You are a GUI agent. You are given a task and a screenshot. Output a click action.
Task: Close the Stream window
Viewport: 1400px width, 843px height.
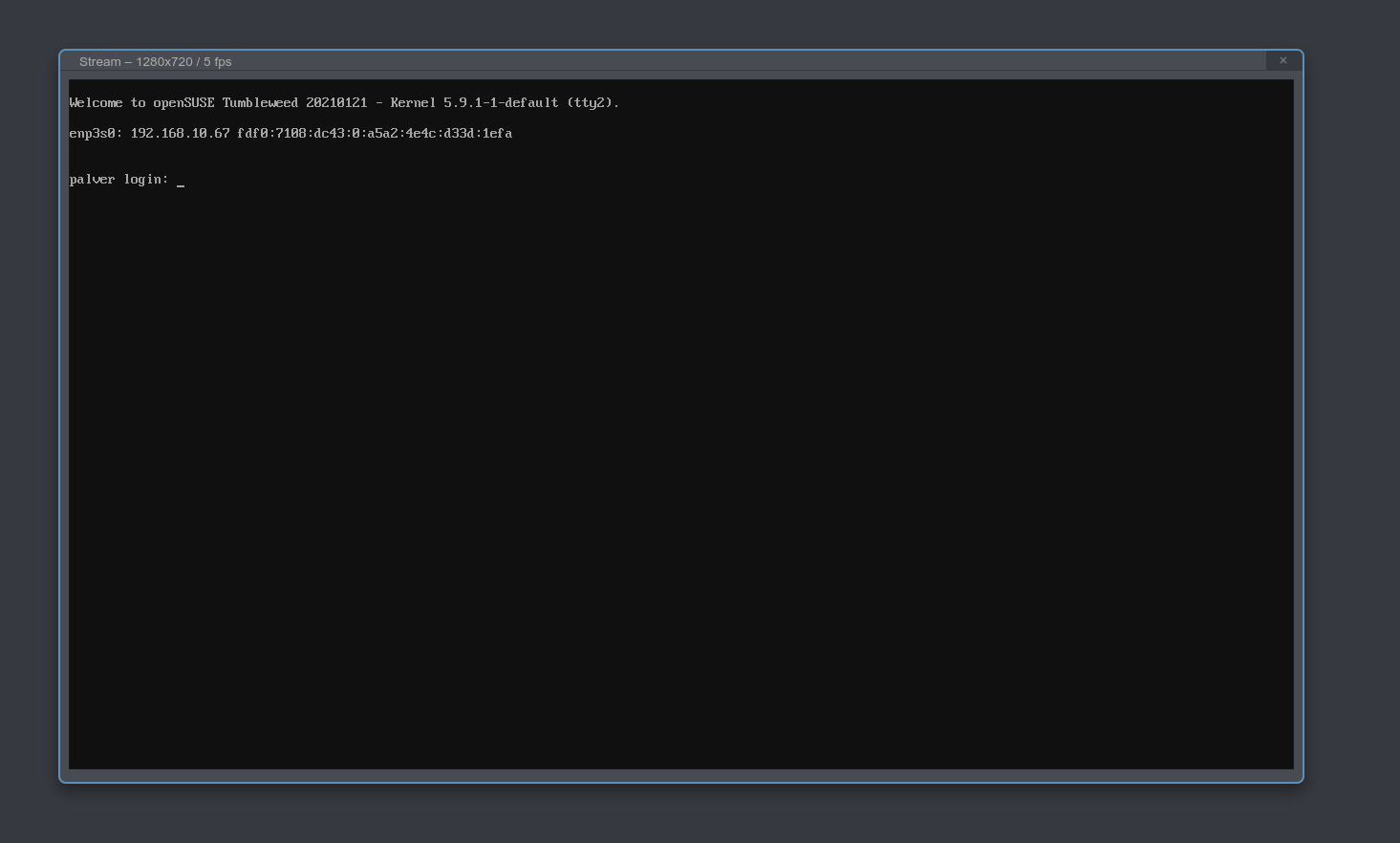click(x=1282, y=60)
